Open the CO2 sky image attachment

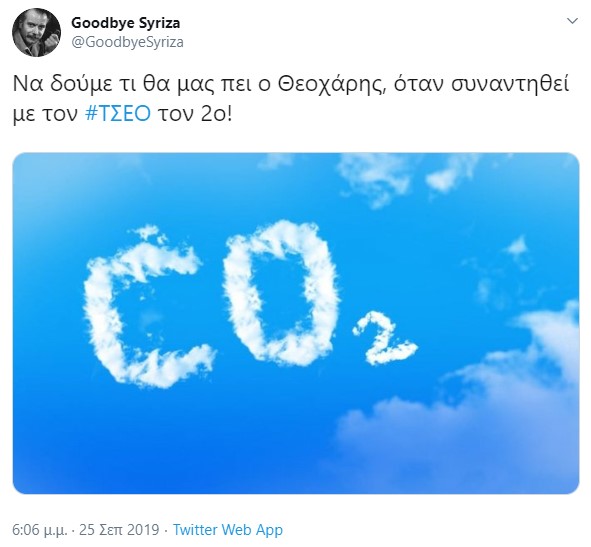click(x=296, y=323)
